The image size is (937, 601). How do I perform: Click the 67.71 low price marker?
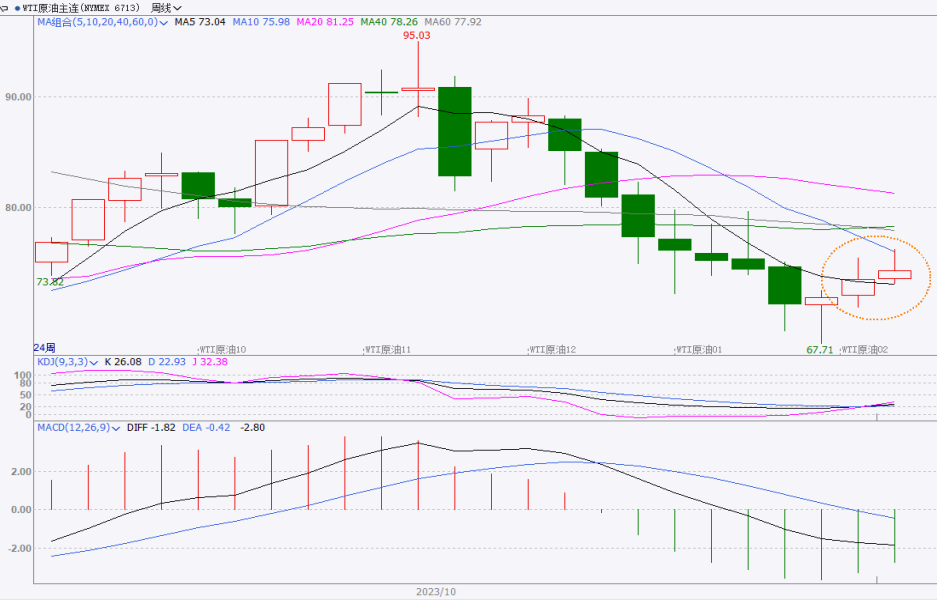tap(819, 349)
